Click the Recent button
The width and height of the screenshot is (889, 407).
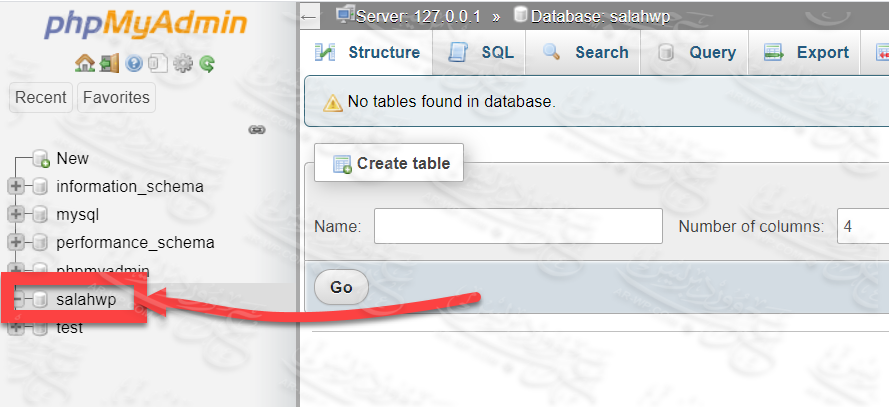[41, 98]
